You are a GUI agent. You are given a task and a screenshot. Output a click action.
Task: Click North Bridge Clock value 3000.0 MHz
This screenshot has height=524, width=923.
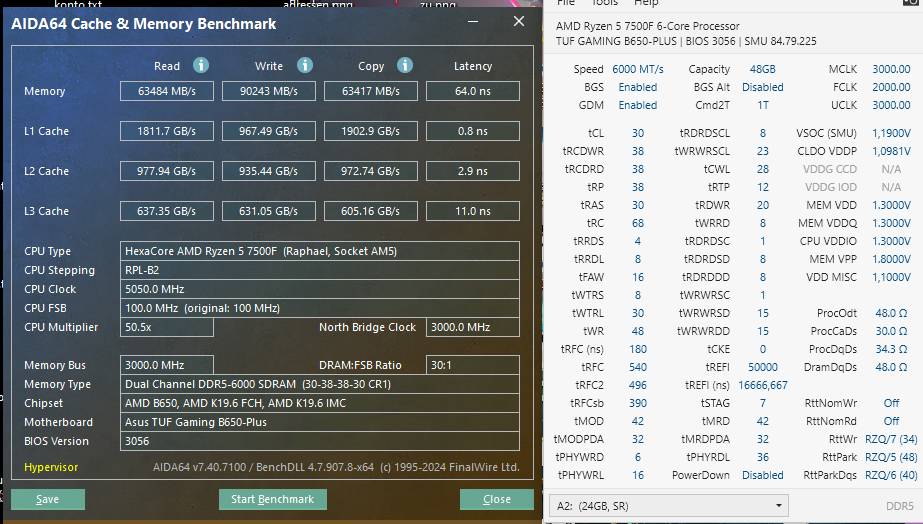click(473, 327)
